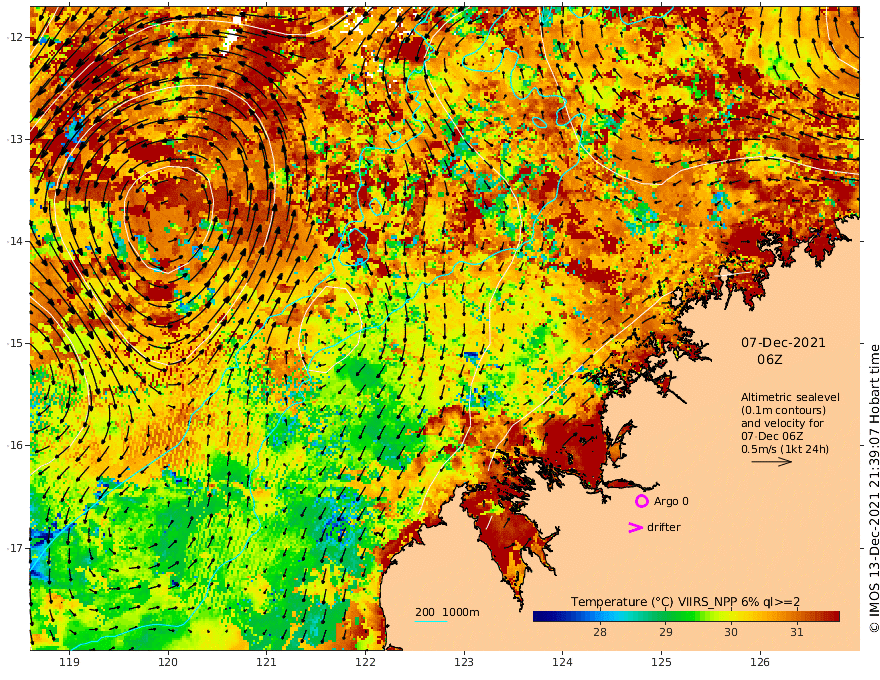This screenshot has height=680, width=880.
Task: Click the cyan 200 1000m depth contour legend line
Action: (x=431, y=621)
